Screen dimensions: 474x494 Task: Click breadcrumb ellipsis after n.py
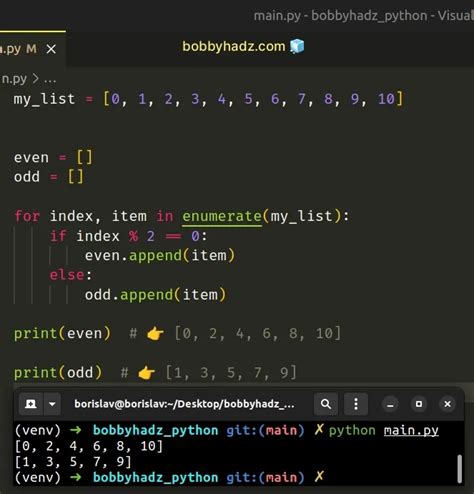point(50,79)
